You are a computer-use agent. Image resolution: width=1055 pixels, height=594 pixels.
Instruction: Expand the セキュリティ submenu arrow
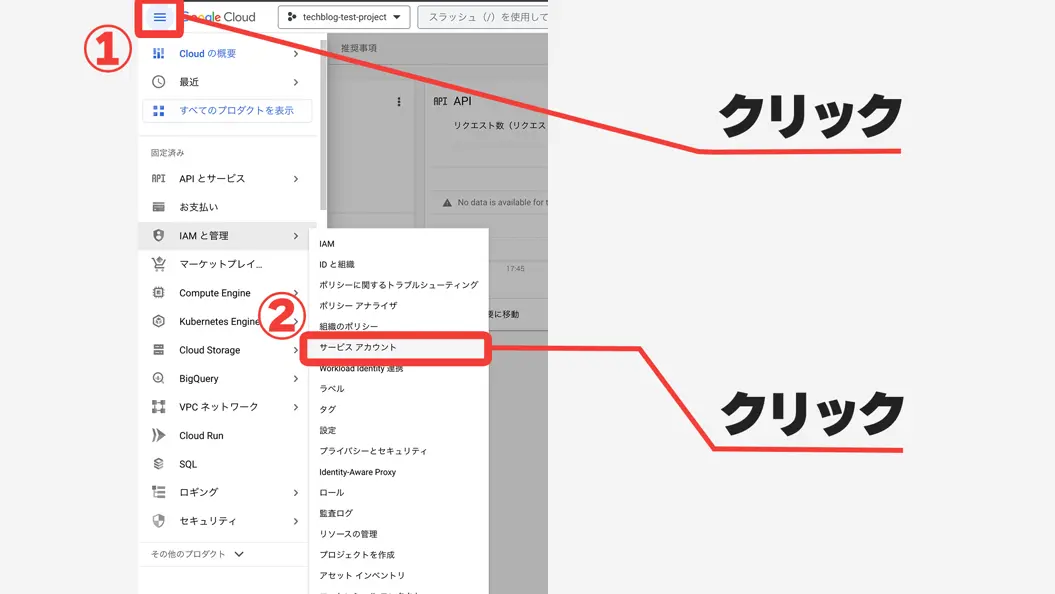296,521
